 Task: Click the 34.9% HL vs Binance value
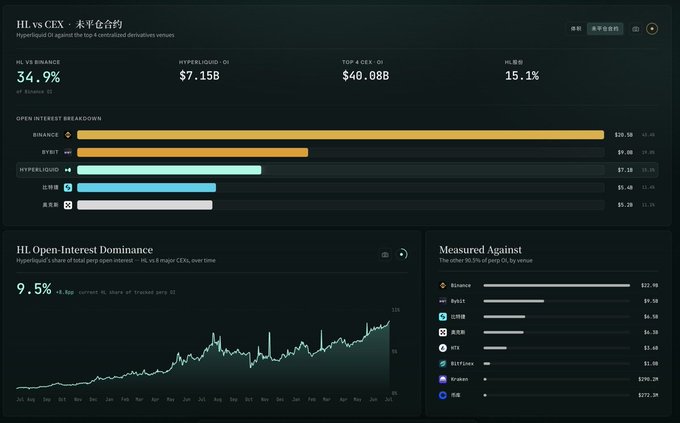[x=38, y=77]
